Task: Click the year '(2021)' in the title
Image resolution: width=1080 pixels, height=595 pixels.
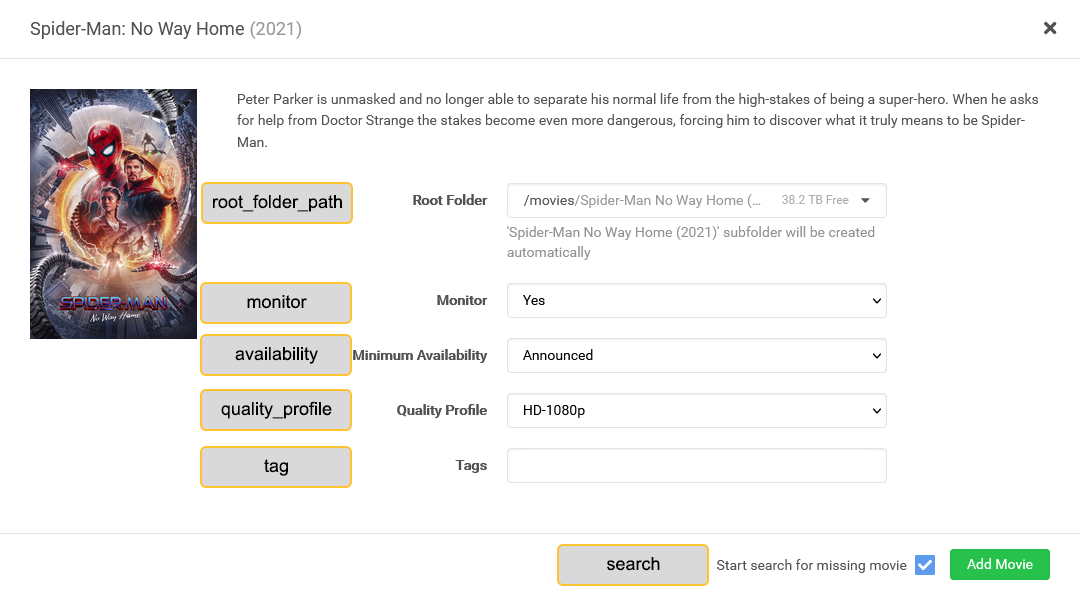Action: pyautogui.click(x=276, y=29)
